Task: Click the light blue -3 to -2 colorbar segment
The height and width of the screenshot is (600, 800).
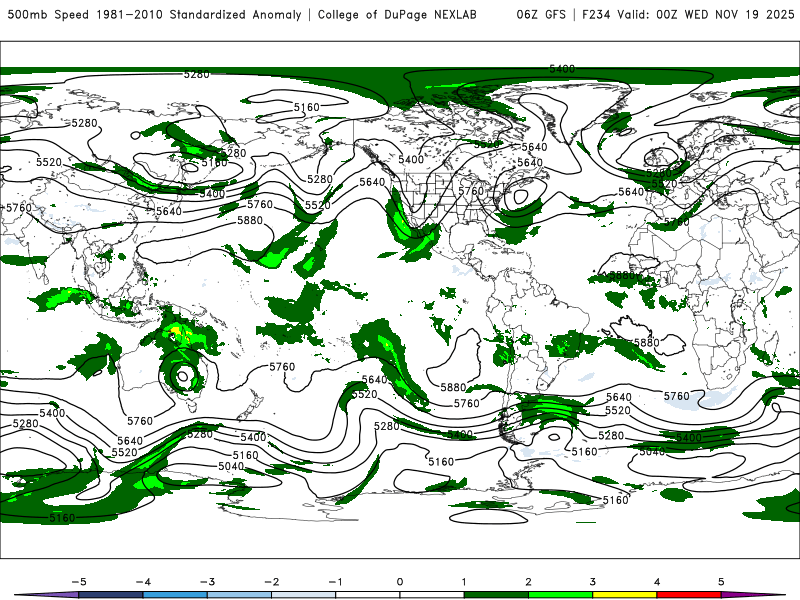Action: point(239,595)
